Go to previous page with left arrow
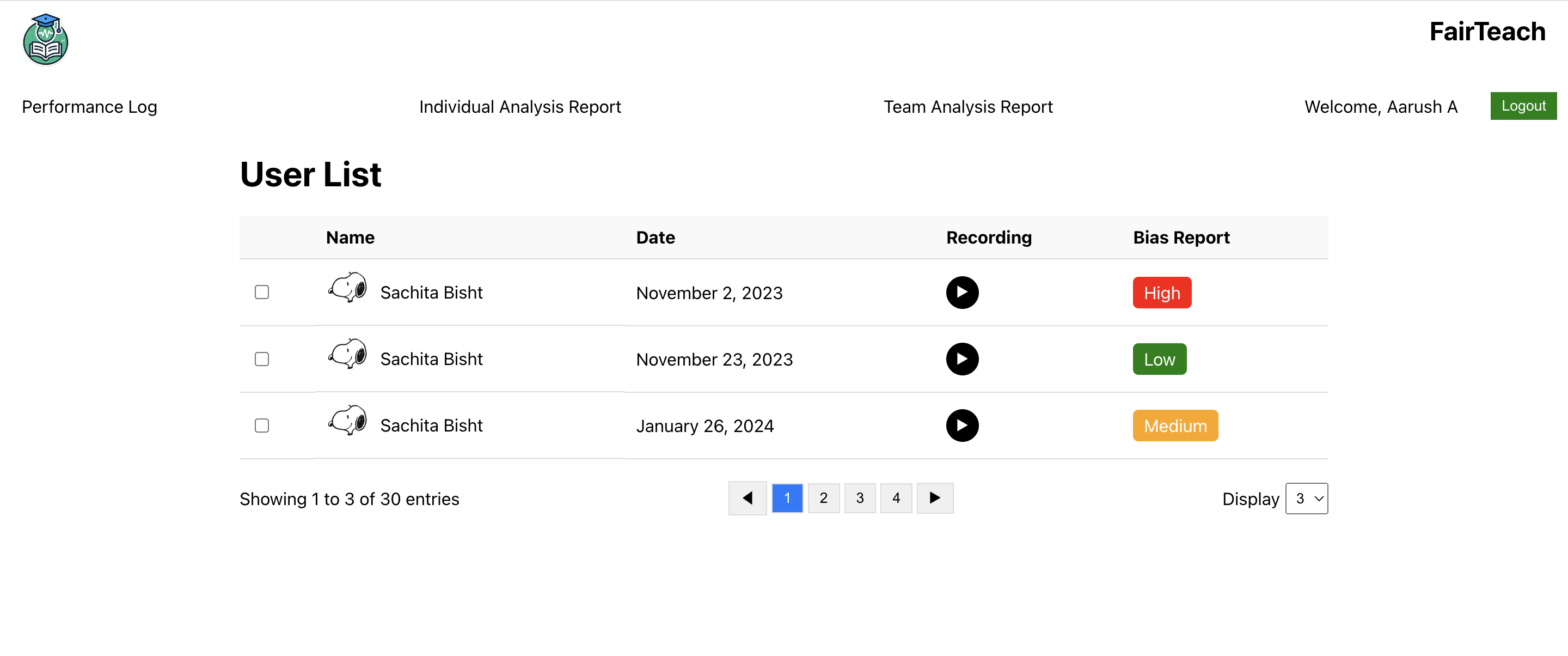 tap(748, 498)
